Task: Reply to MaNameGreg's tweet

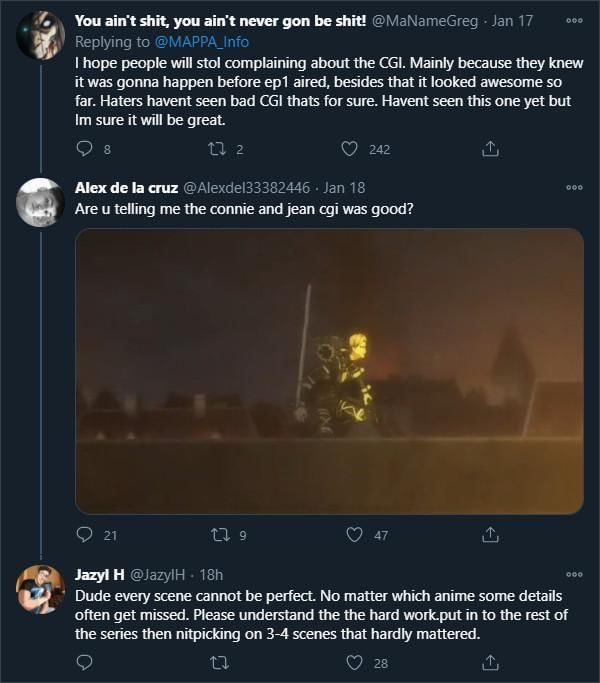Action: pyautogui.click(x=84, y=149)
